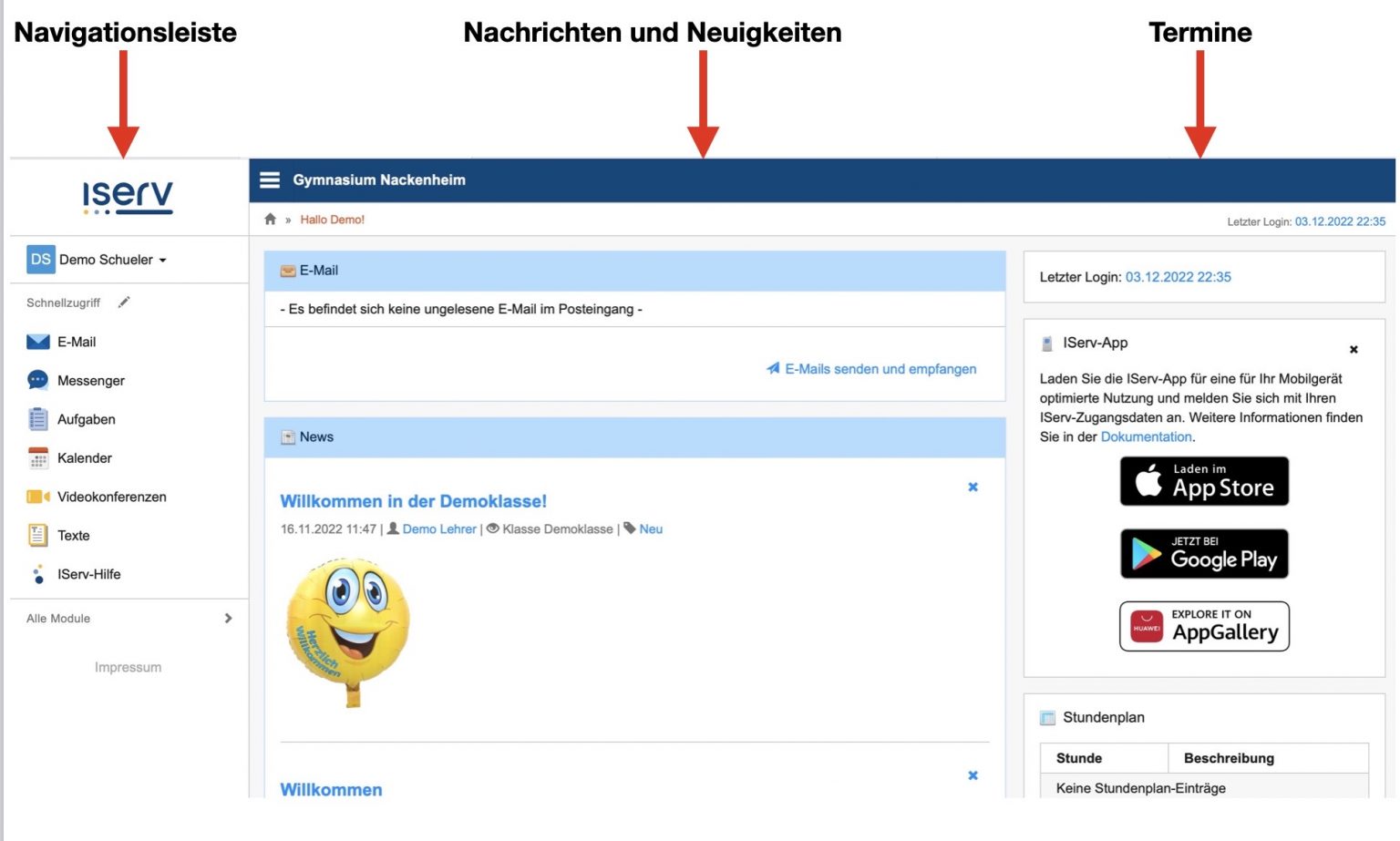Close the IServ-App info panel
This screenshot has width=1400, height=841.
coord(1354,350)
